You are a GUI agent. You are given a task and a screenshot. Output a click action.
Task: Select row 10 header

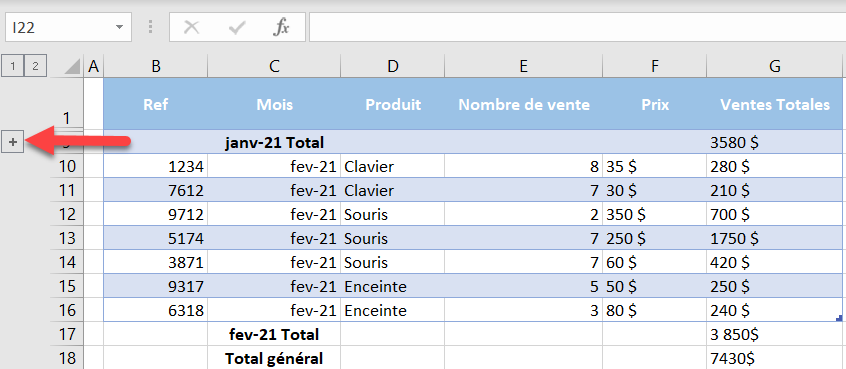point(67,166)
